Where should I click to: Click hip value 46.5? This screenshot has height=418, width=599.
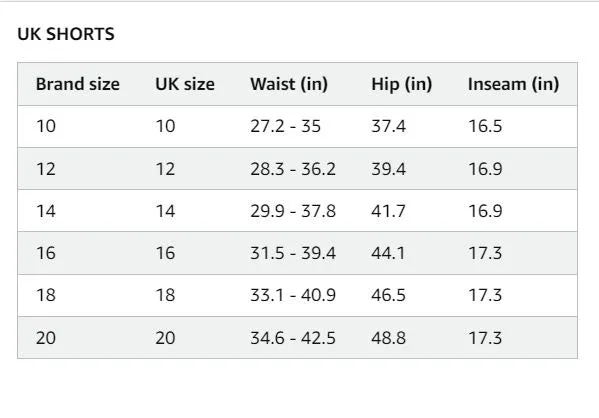pyautogui.click(x=388, y=295)
